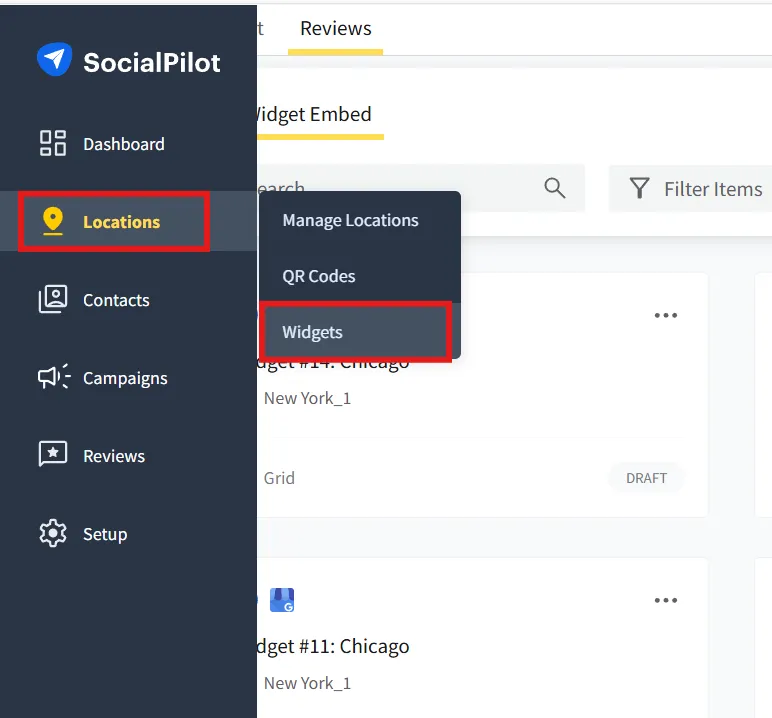
Task: Choose Widgets in the flyout menu
Action: point(312,332)
